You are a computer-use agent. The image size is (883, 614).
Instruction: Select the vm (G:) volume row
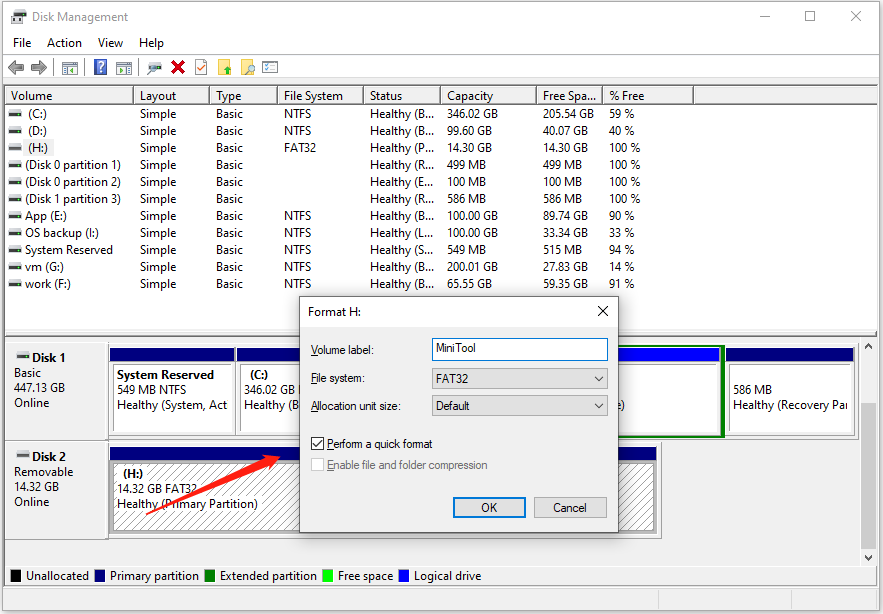coord(46,267)
